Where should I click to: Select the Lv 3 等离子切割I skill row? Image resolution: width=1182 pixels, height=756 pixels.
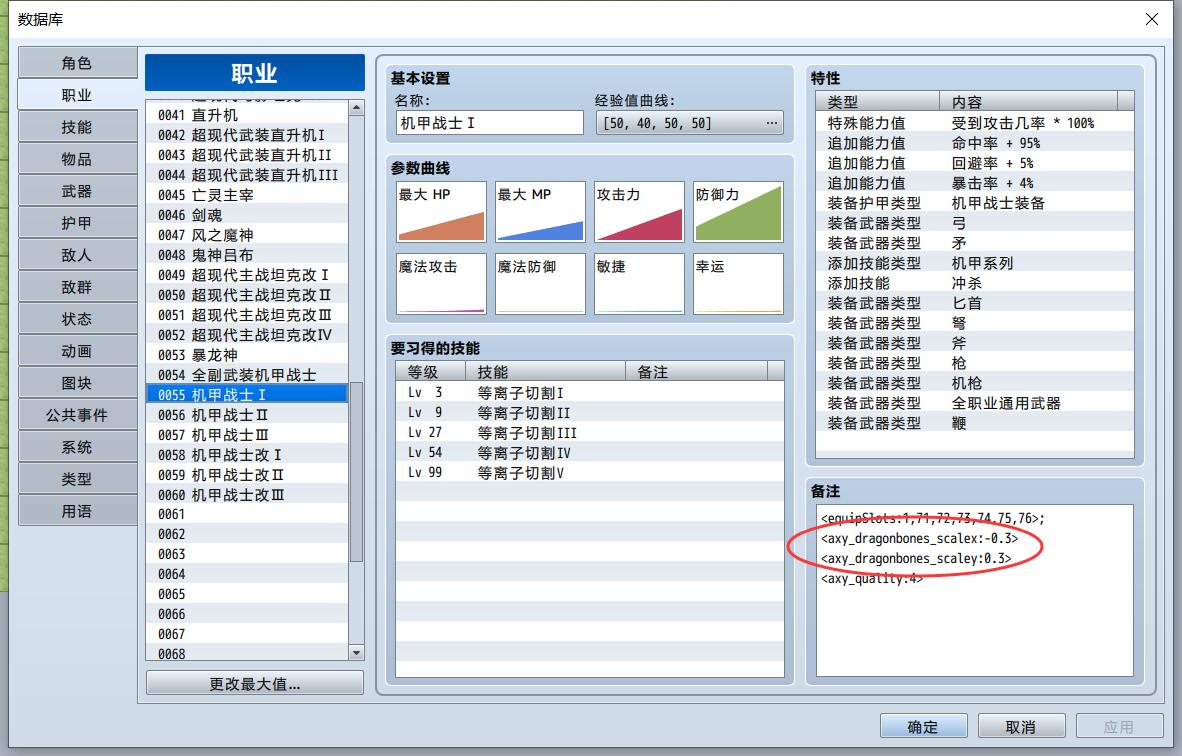click(589, 393)
